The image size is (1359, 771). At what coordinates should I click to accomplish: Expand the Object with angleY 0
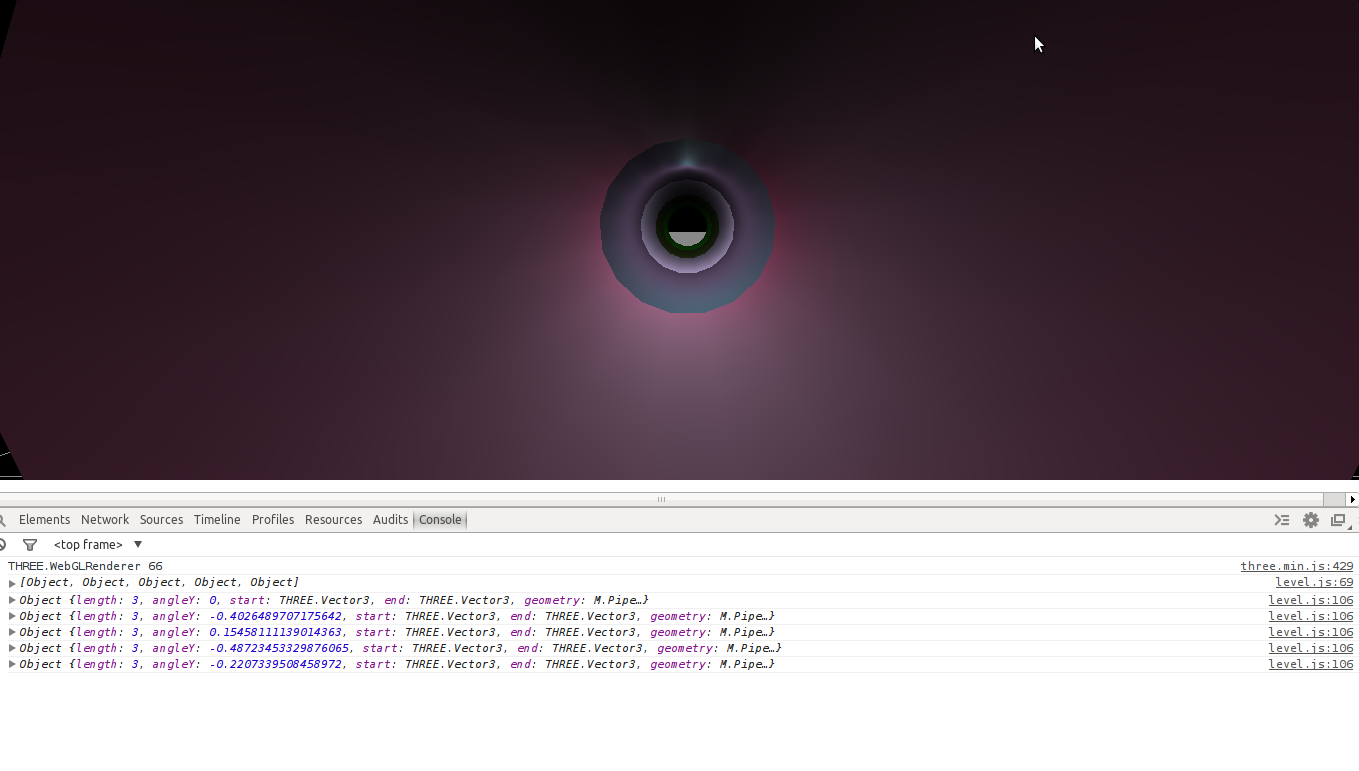pyautogui.click(x=12, y=601)
